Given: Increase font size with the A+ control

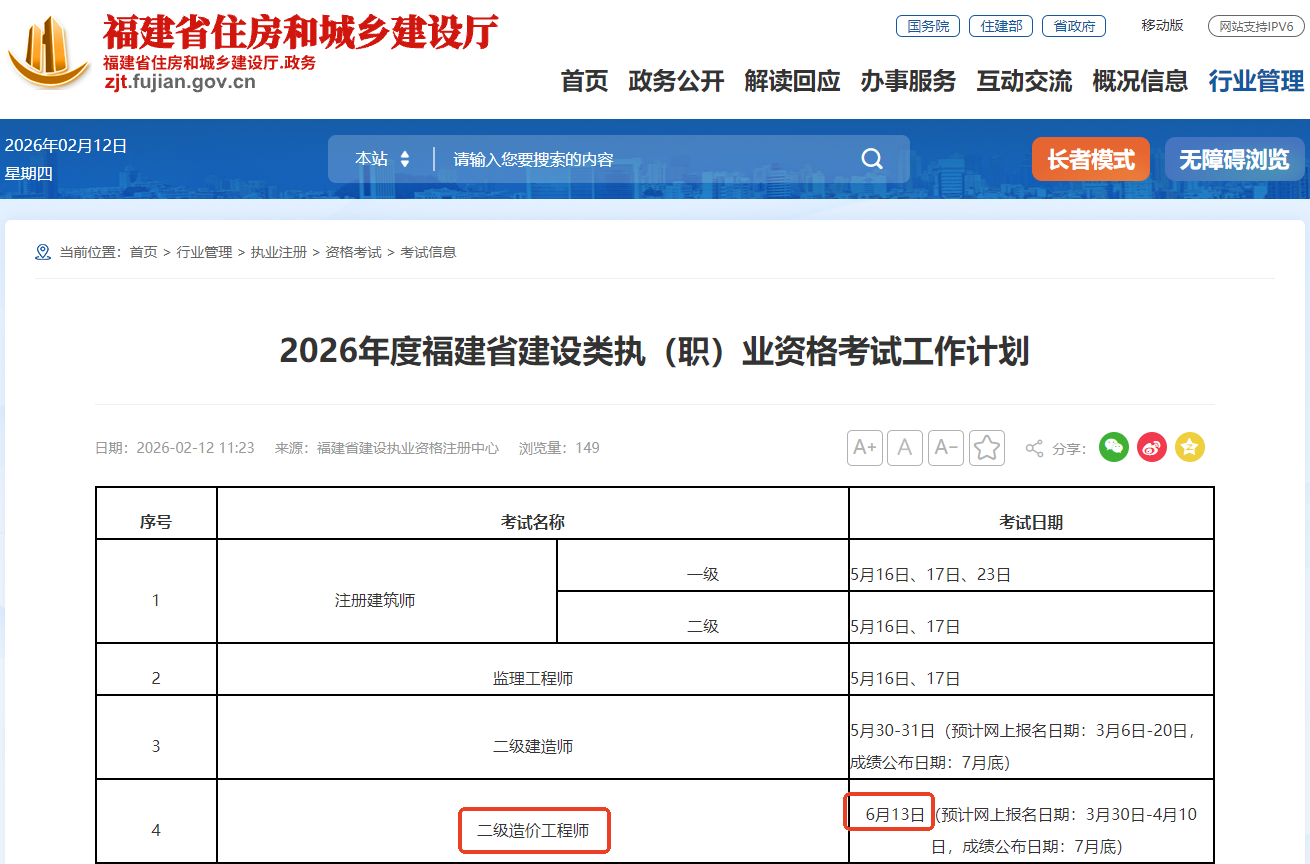Looking at the screenshot, I should [x=864, y=447].
